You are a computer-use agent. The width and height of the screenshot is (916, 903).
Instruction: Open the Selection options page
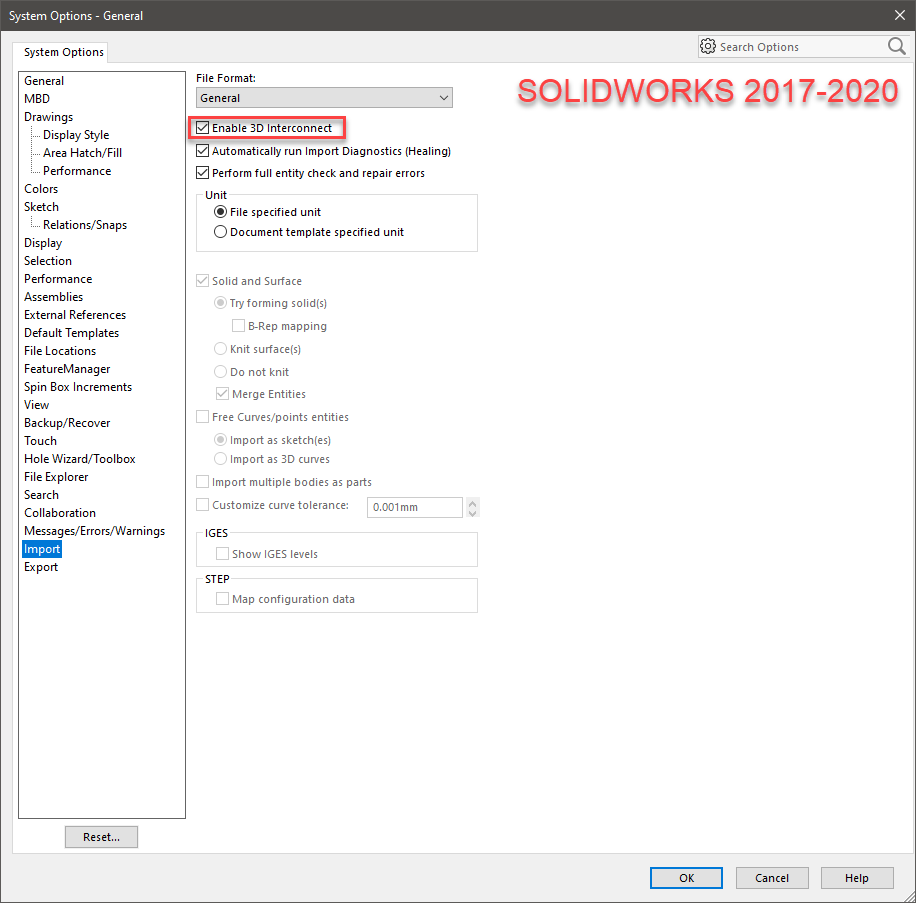pyautogui.click(x=48, y=261)
